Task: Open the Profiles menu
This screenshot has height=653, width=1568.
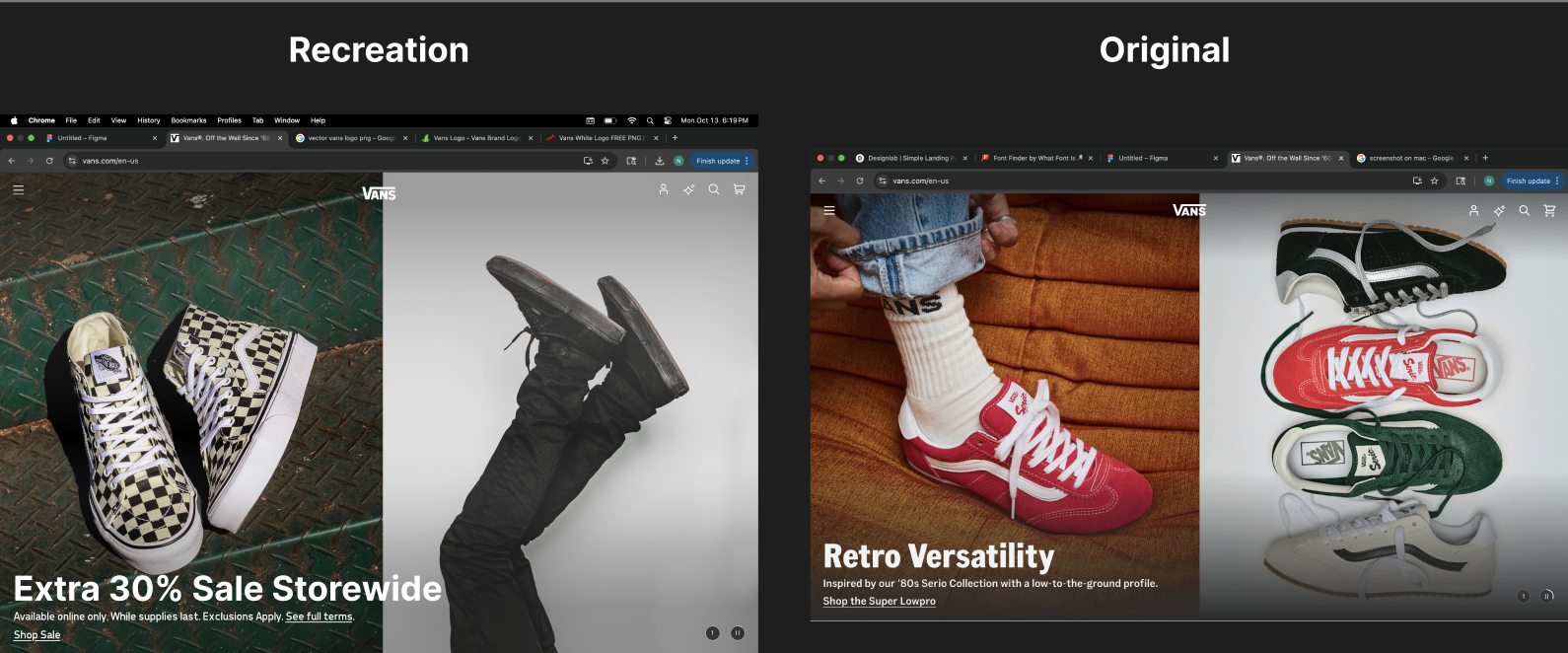Action: [x=230, y=120]
